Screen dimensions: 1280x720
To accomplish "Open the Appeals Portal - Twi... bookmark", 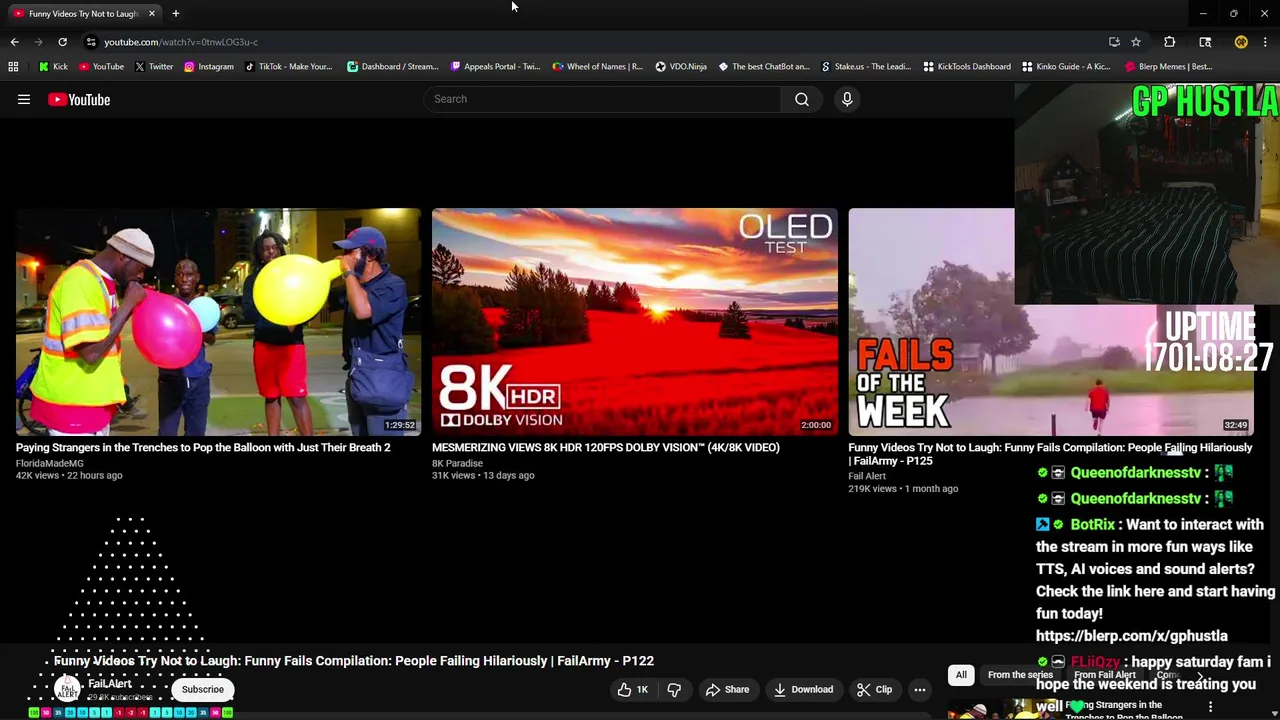I will [495, 66].
